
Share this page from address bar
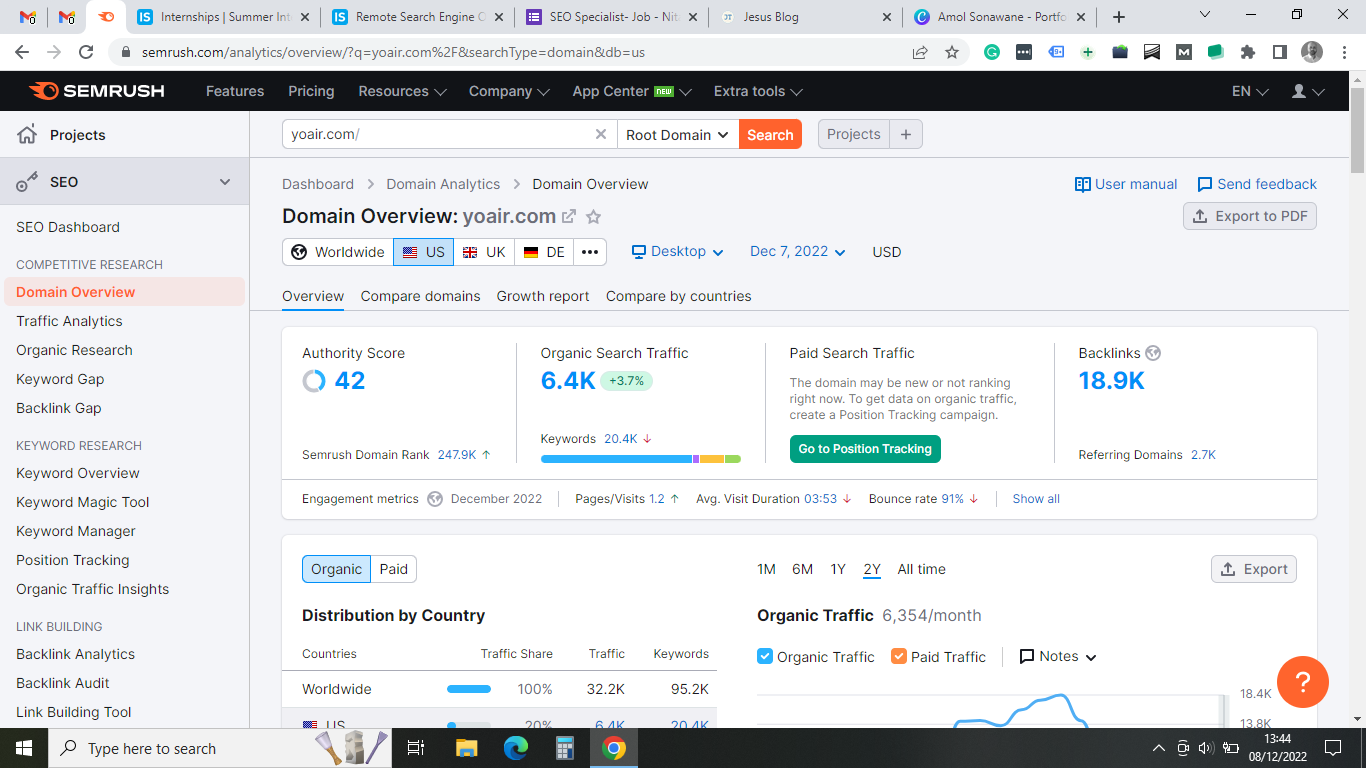click(x=920, y=52)
